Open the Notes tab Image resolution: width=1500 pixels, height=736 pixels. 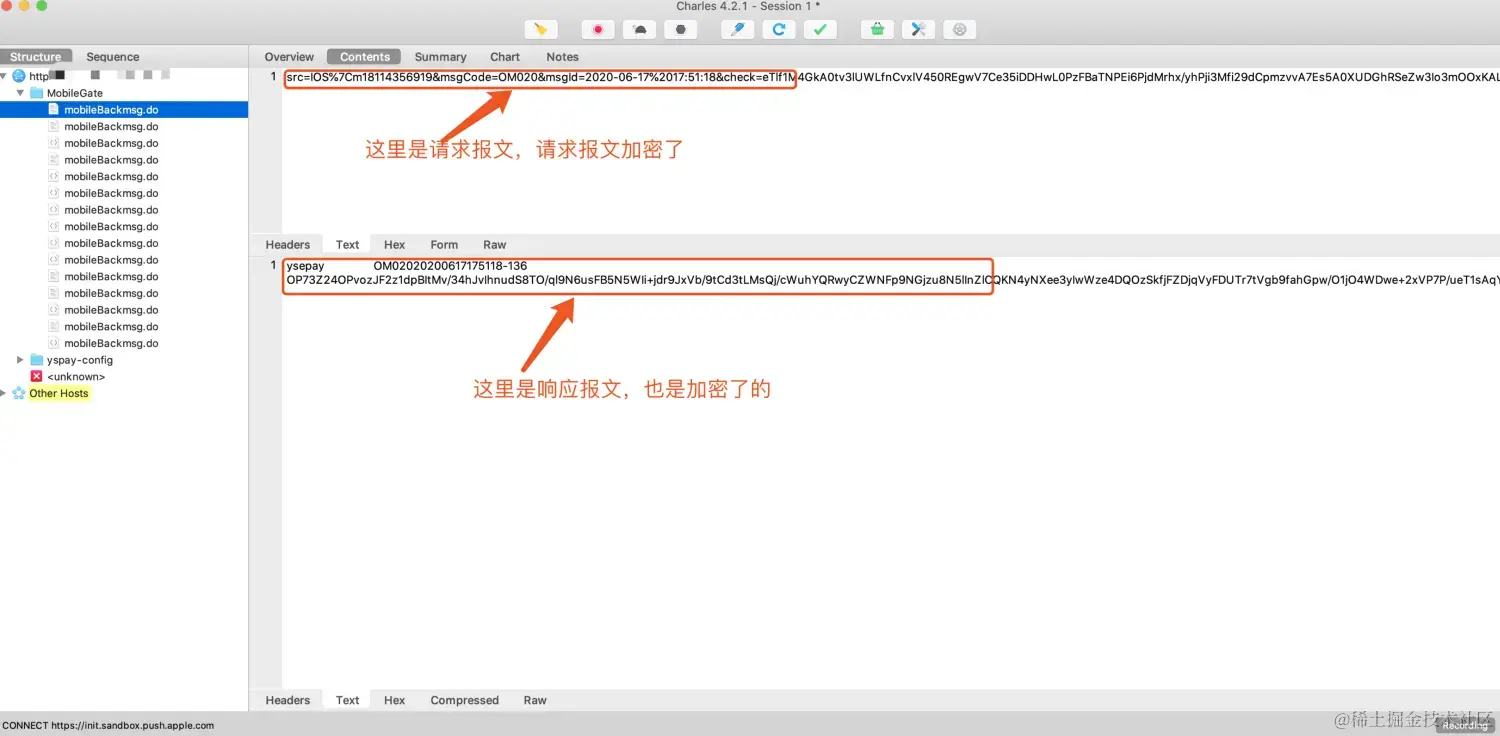click(x=562, y=57)
